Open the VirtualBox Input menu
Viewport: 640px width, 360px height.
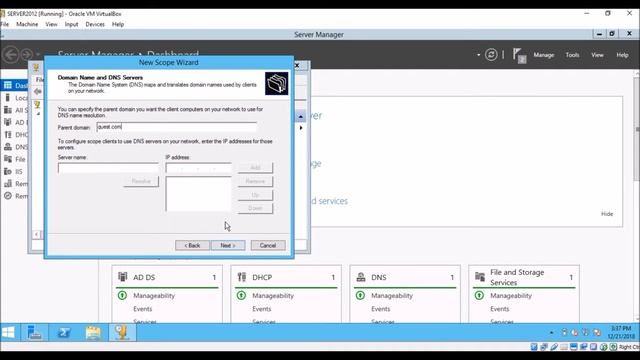(x=71, y=24)
